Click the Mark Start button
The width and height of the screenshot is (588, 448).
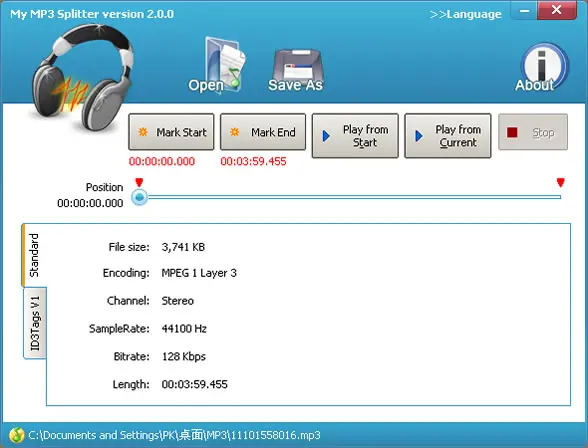tap(171, 132)
